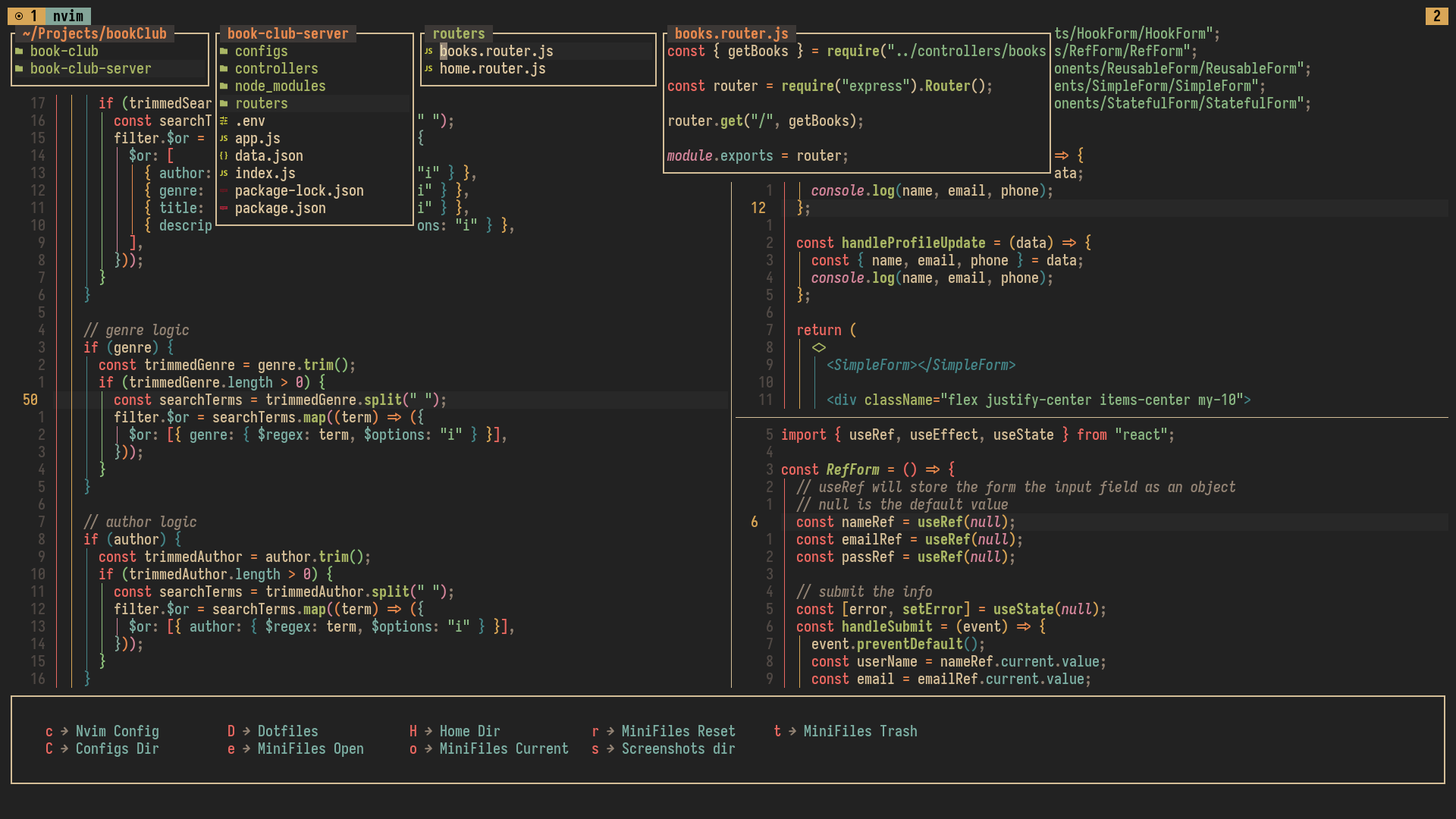Viewport: 1456px width, 819px height.
Task: Click the JS icon beside app.js
Action: 224,139
